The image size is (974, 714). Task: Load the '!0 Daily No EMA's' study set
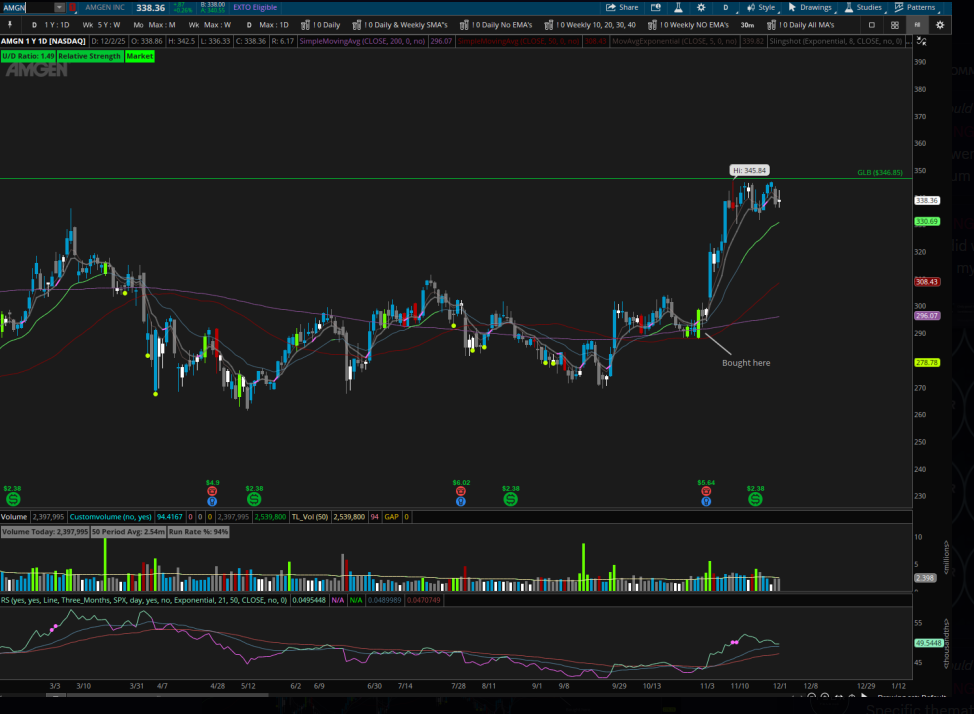(496, 25)
